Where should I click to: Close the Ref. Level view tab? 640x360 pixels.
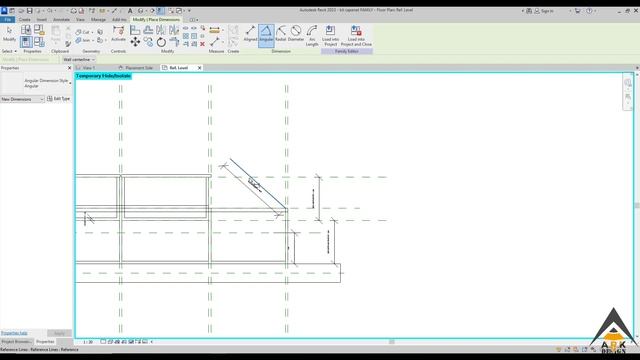pyautogui.click(x=200, y=68)
